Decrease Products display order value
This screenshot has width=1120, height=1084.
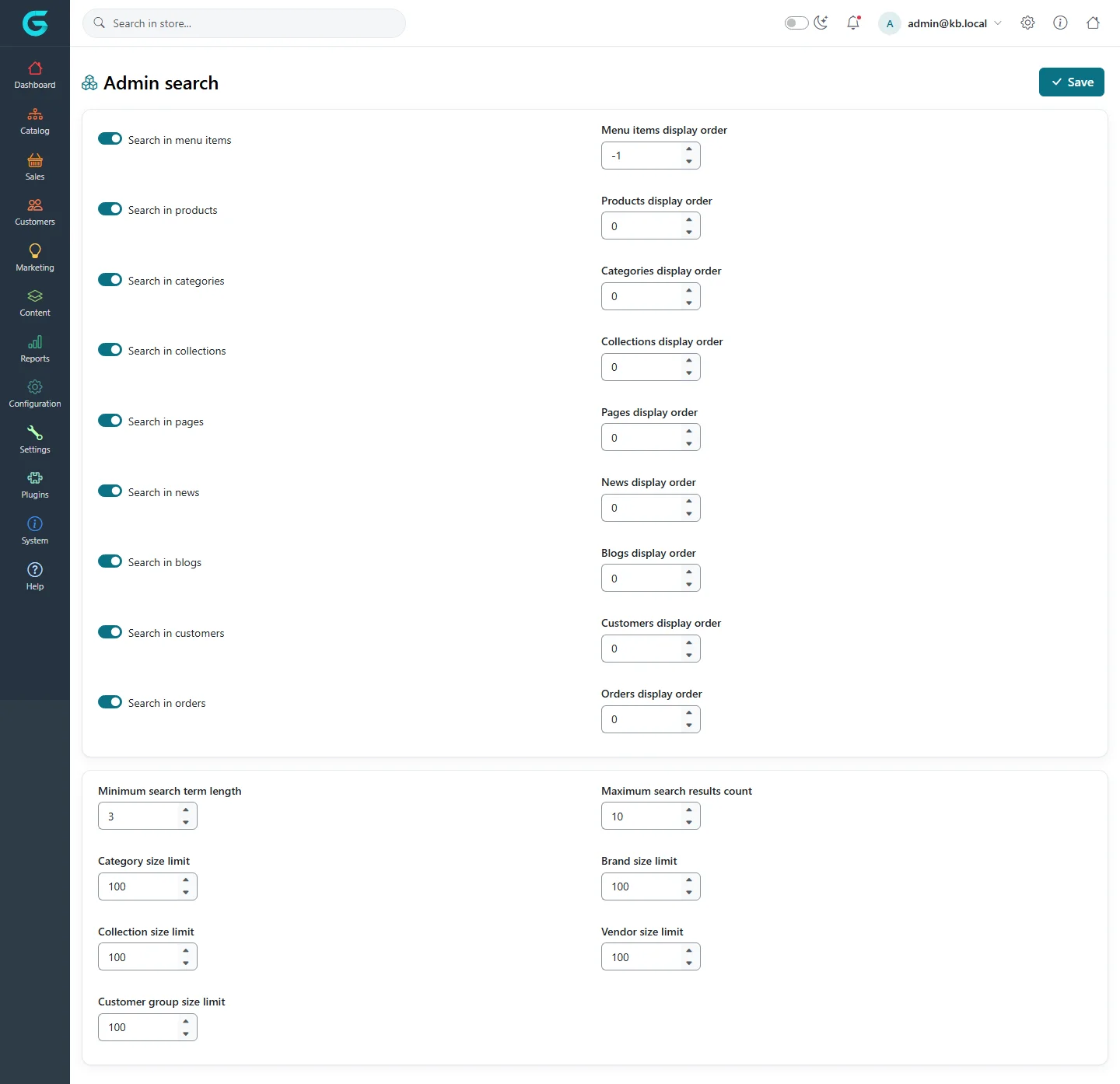(x=689, y=233)
